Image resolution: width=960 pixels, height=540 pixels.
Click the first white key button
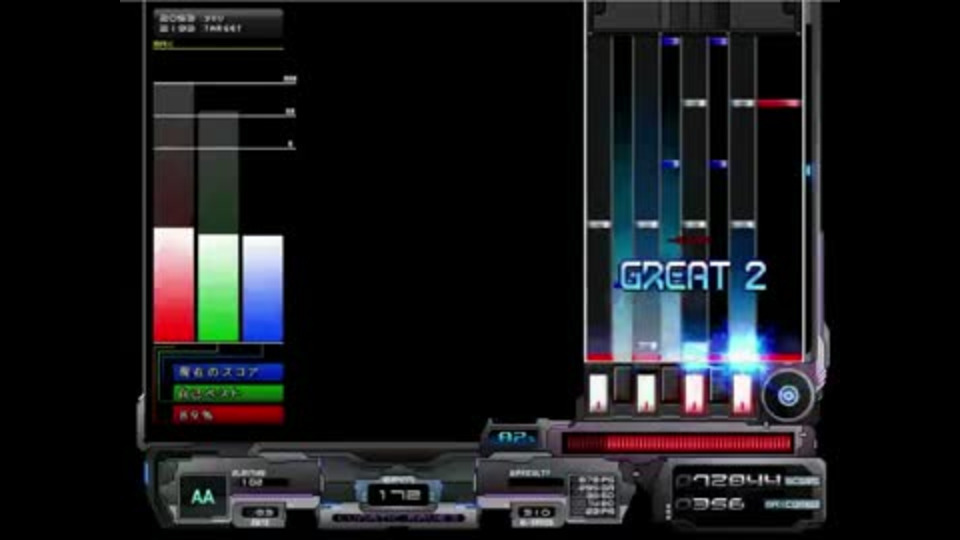coord(598,392)
